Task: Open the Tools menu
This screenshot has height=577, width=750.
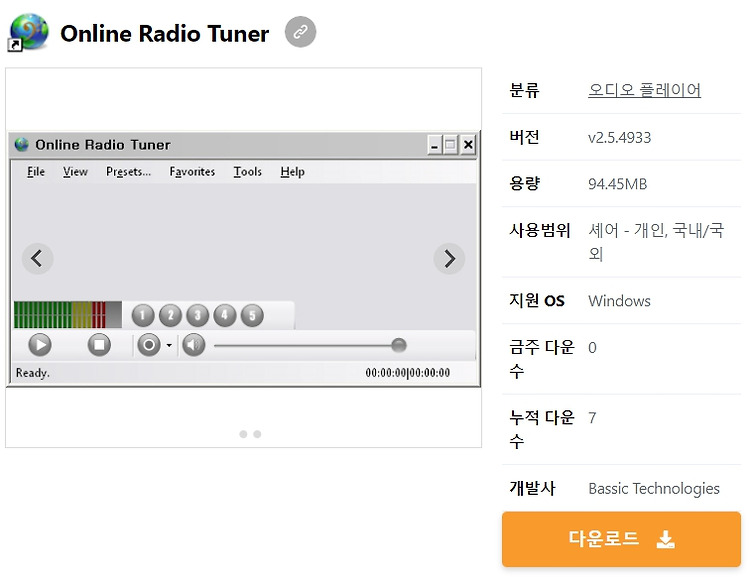Action: click(247, 172)
